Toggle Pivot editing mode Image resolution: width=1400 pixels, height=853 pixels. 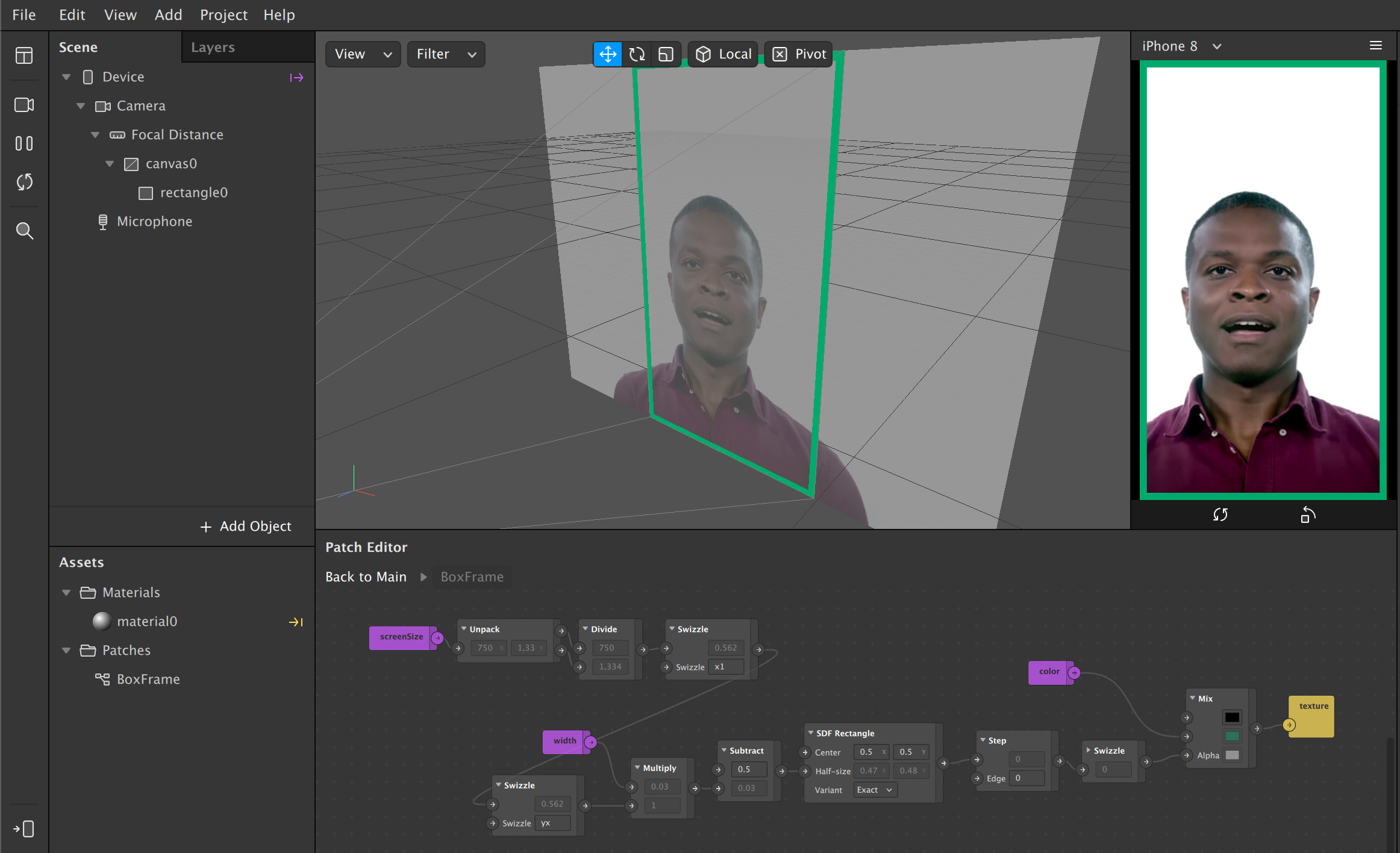pos(798,54)
